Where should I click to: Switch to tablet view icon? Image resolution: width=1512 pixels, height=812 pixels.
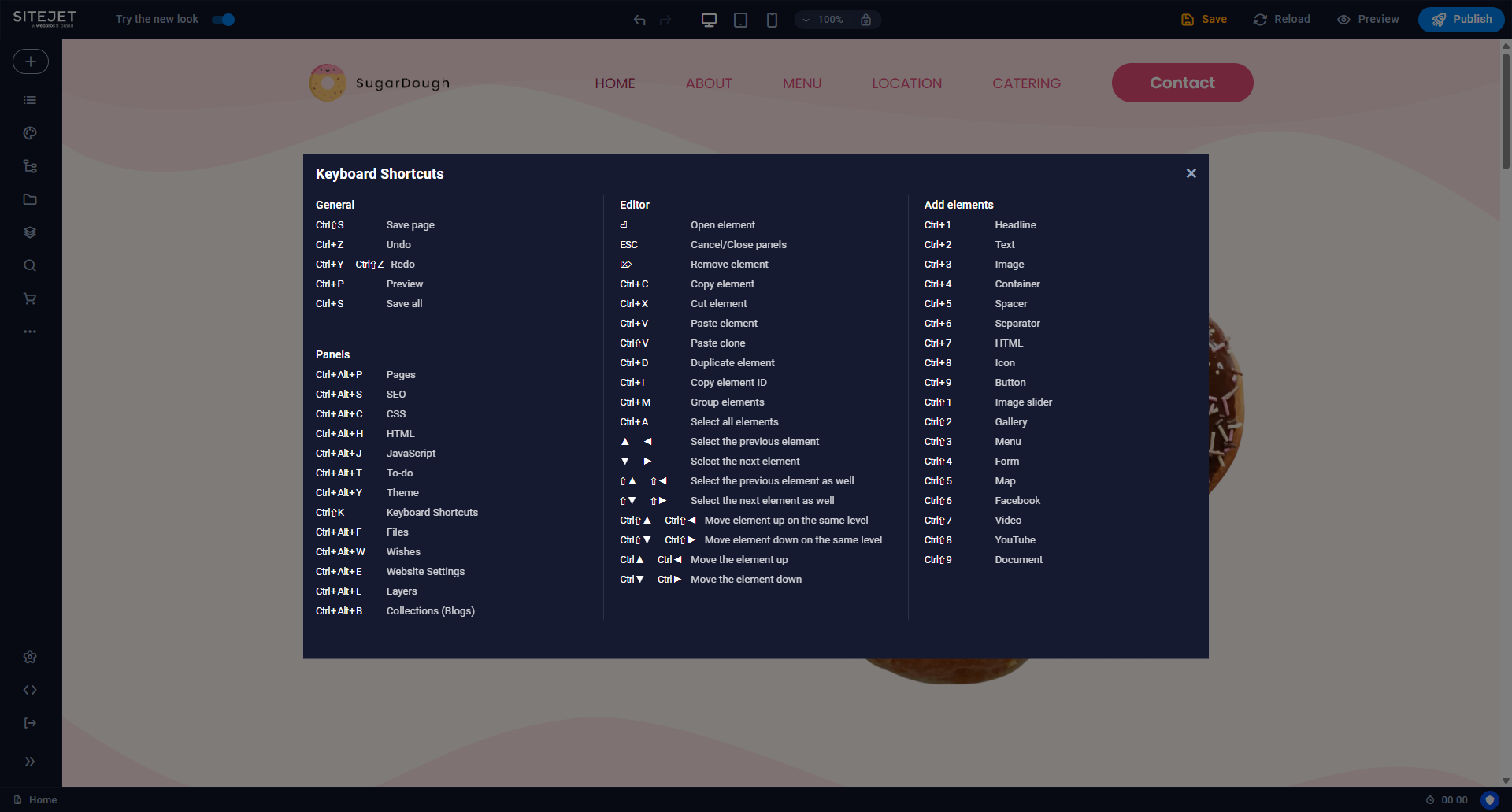click(x=740, y=20)
